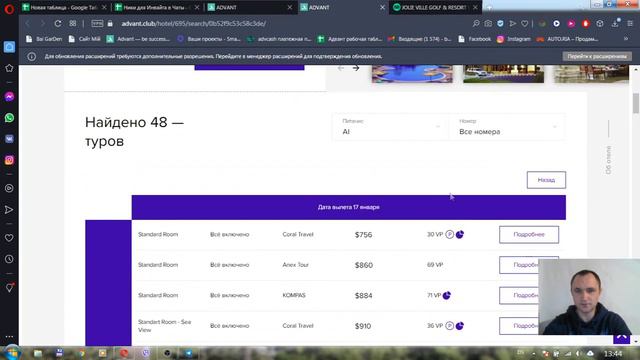
Task: Switch to the Google Таблицы 'Новая таблица' tab
Action: (x=64, y=7)
